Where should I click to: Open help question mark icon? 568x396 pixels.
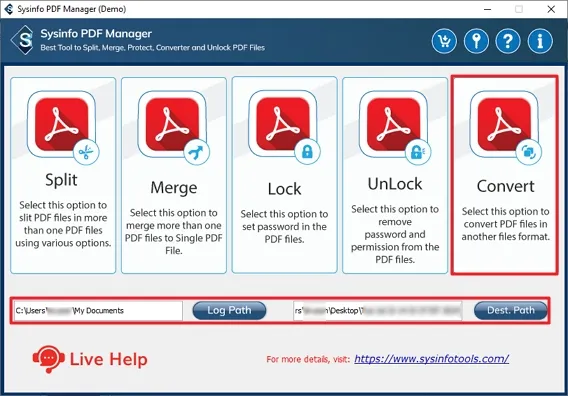508,41
